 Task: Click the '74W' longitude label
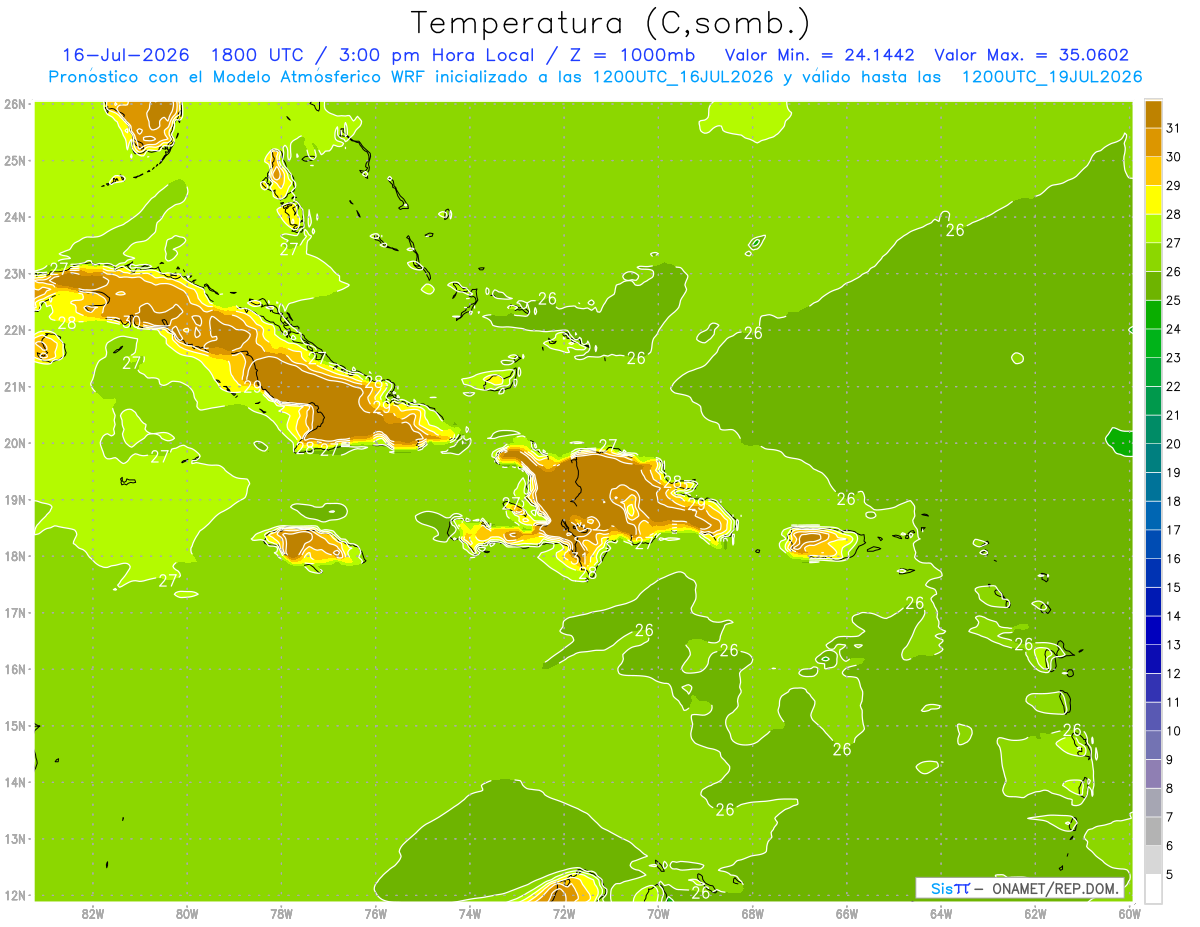pos(470,913)
